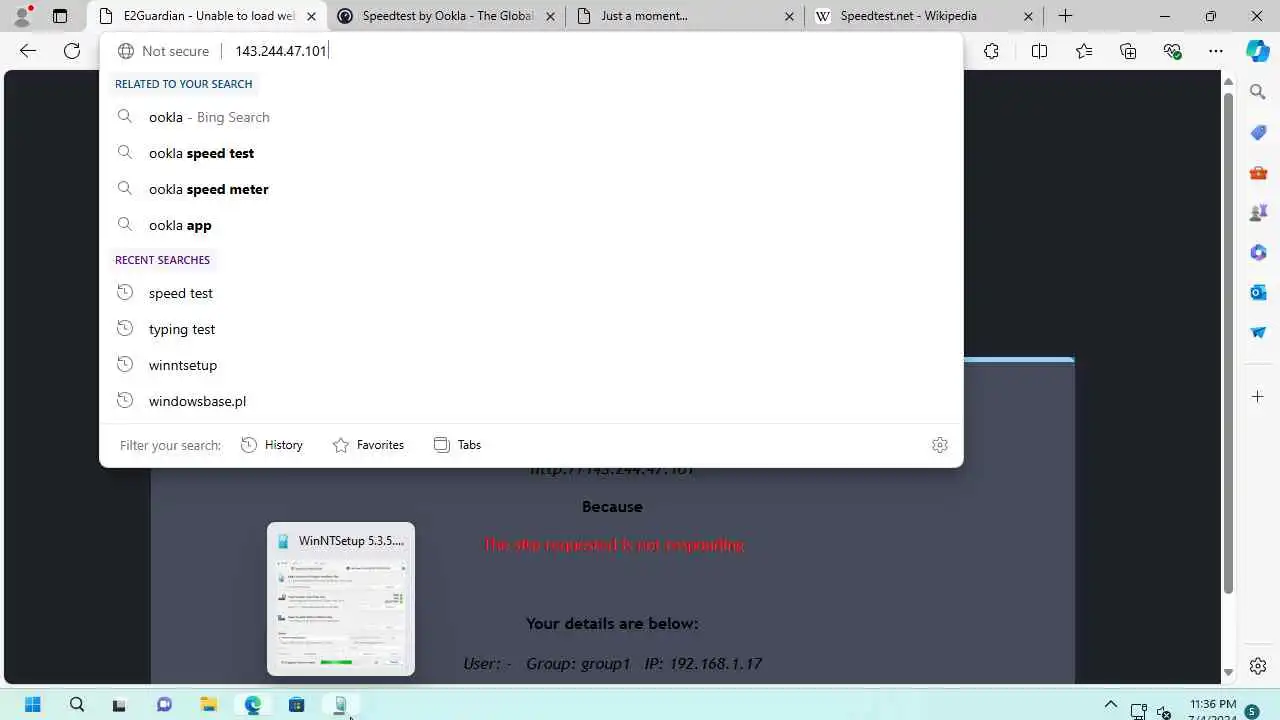Select recent search speed test
1280x720 pixels.
pos(531,293)
